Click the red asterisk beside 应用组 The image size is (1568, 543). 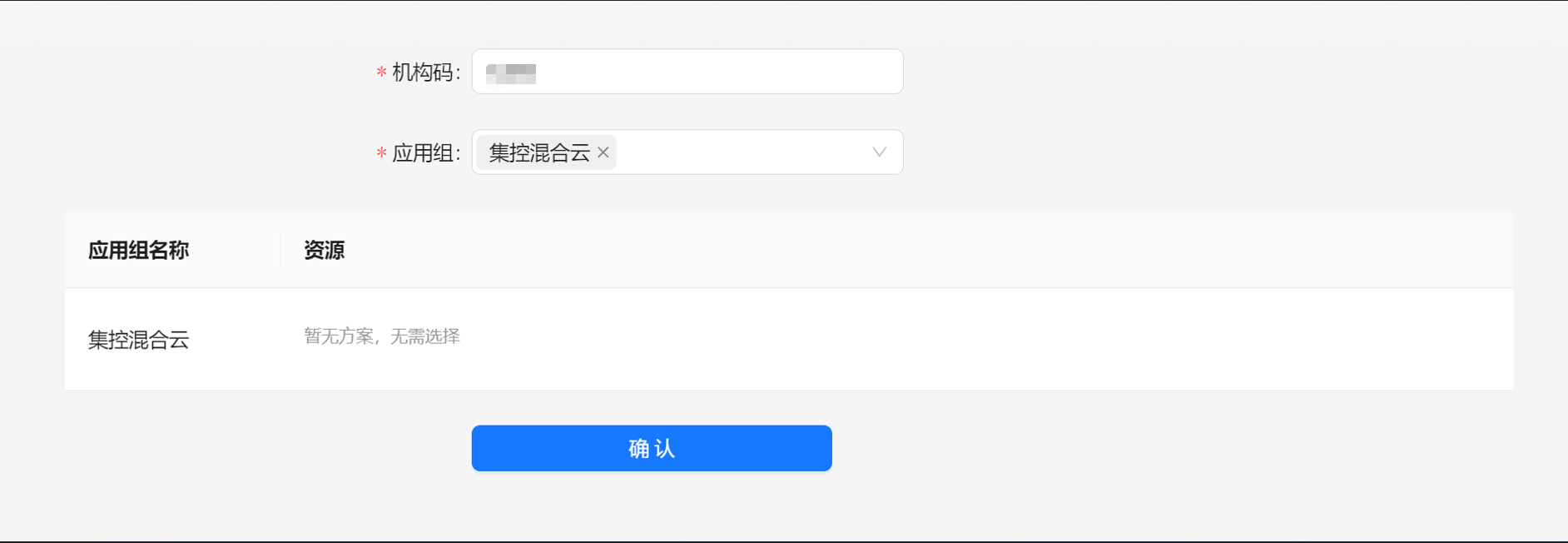click(x=381, y=153)
